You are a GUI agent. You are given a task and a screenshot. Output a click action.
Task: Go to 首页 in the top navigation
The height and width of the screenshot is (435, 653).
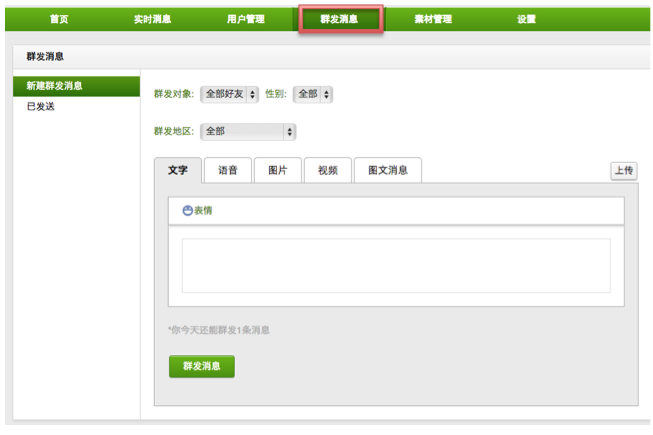59,19
